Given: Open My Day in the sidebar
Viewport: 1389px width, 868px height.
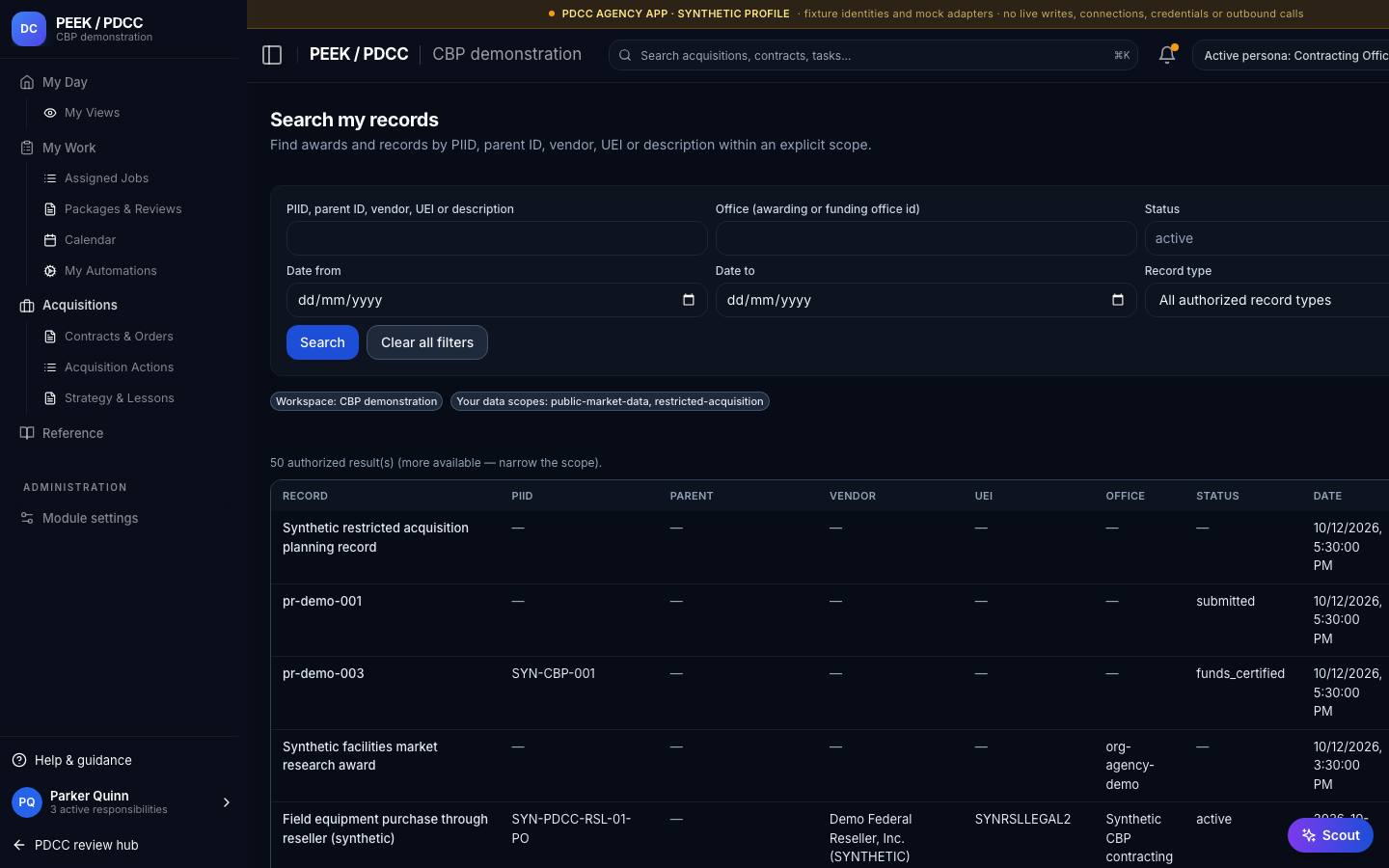Looking at the screenshot, I should (65, 82).
